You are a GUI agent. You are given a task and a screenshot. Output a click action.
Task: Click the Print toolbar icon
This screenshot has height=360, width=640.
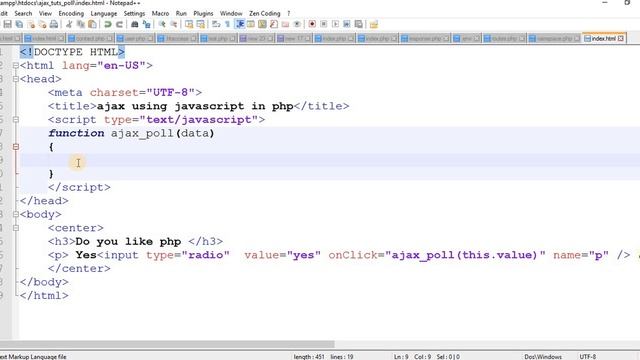coord(53,24)
